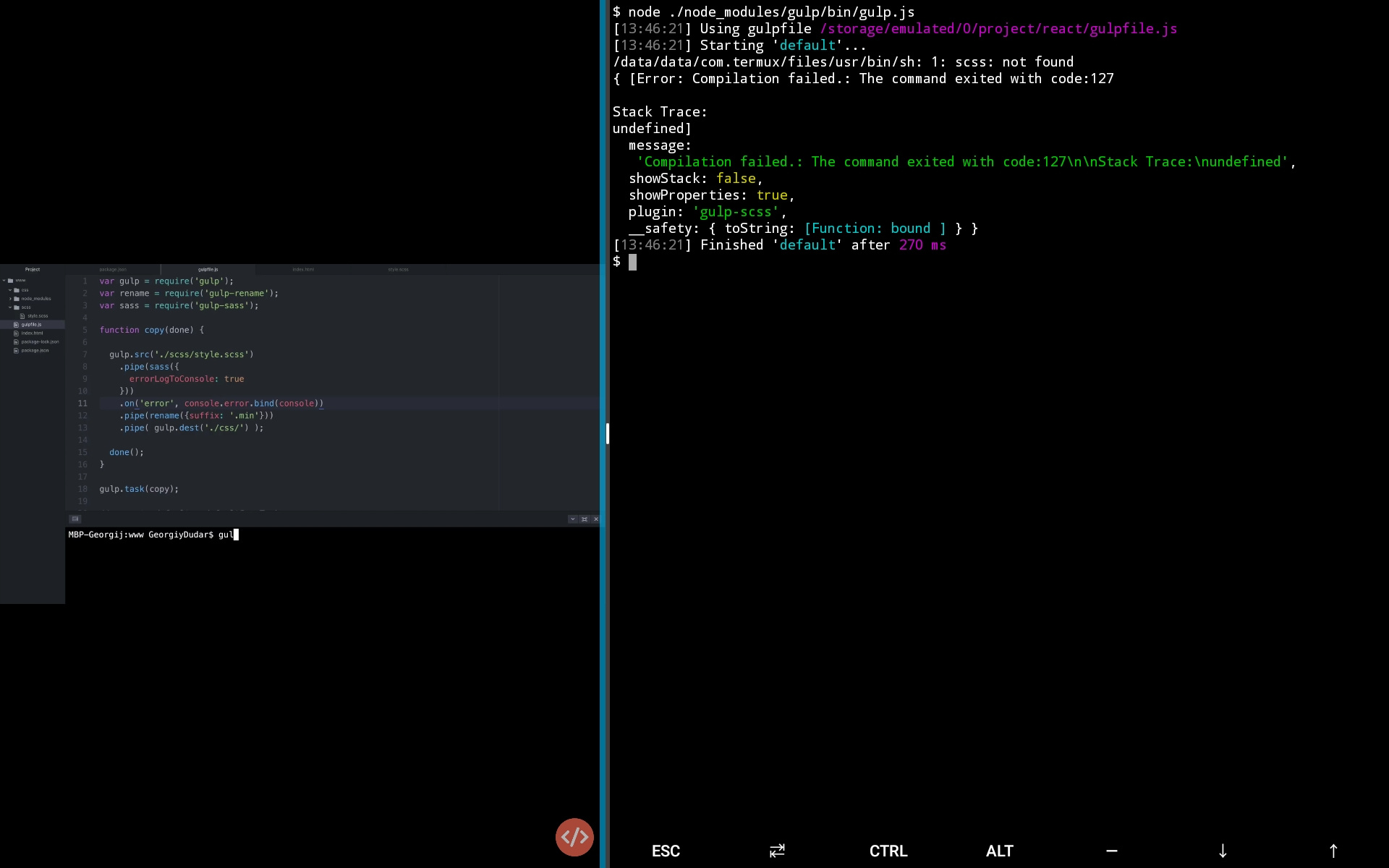Click the '270 ms' duration text
The width and height of the screenshot is (1389, 868).
coord(922,245)
